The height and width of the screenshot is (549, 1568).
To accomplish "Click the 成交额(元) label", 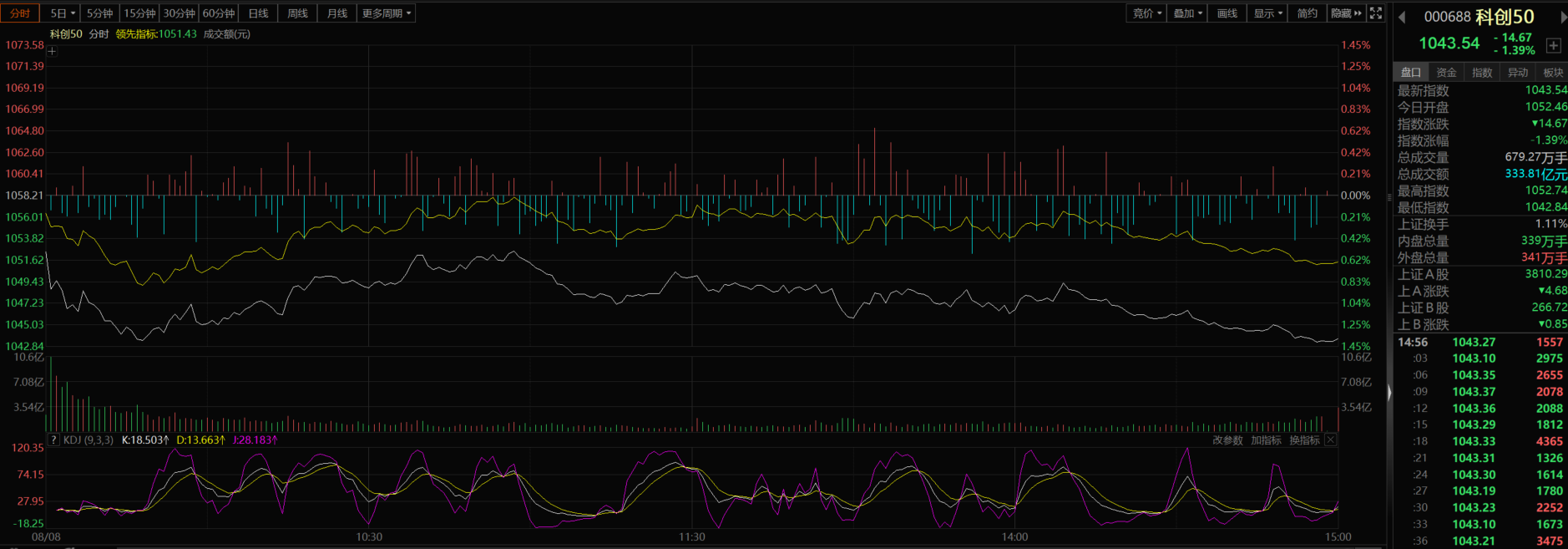I will [x=227, y=34].
